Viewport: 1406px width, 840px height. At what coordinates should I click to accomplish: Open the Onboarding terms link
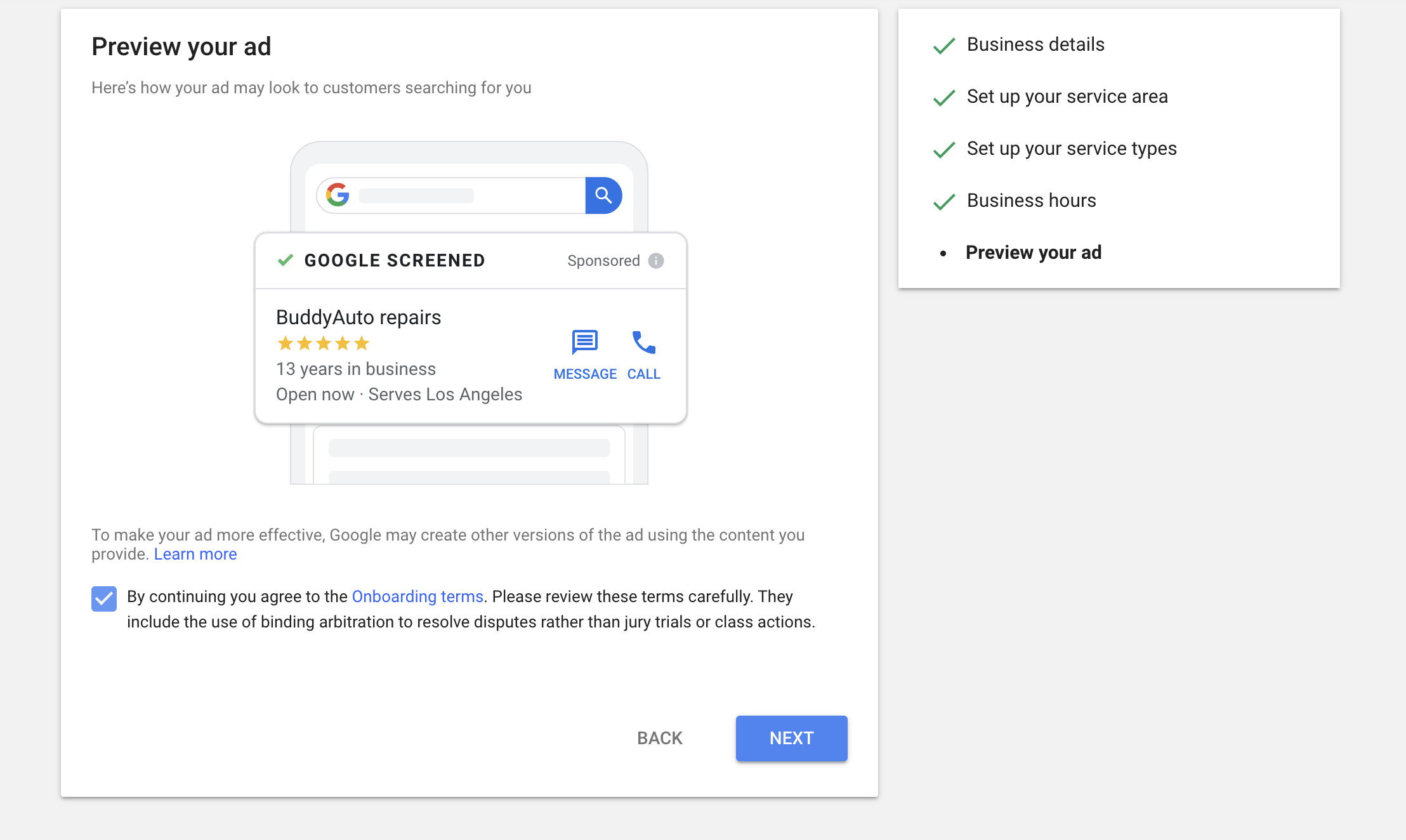point(417,596)
